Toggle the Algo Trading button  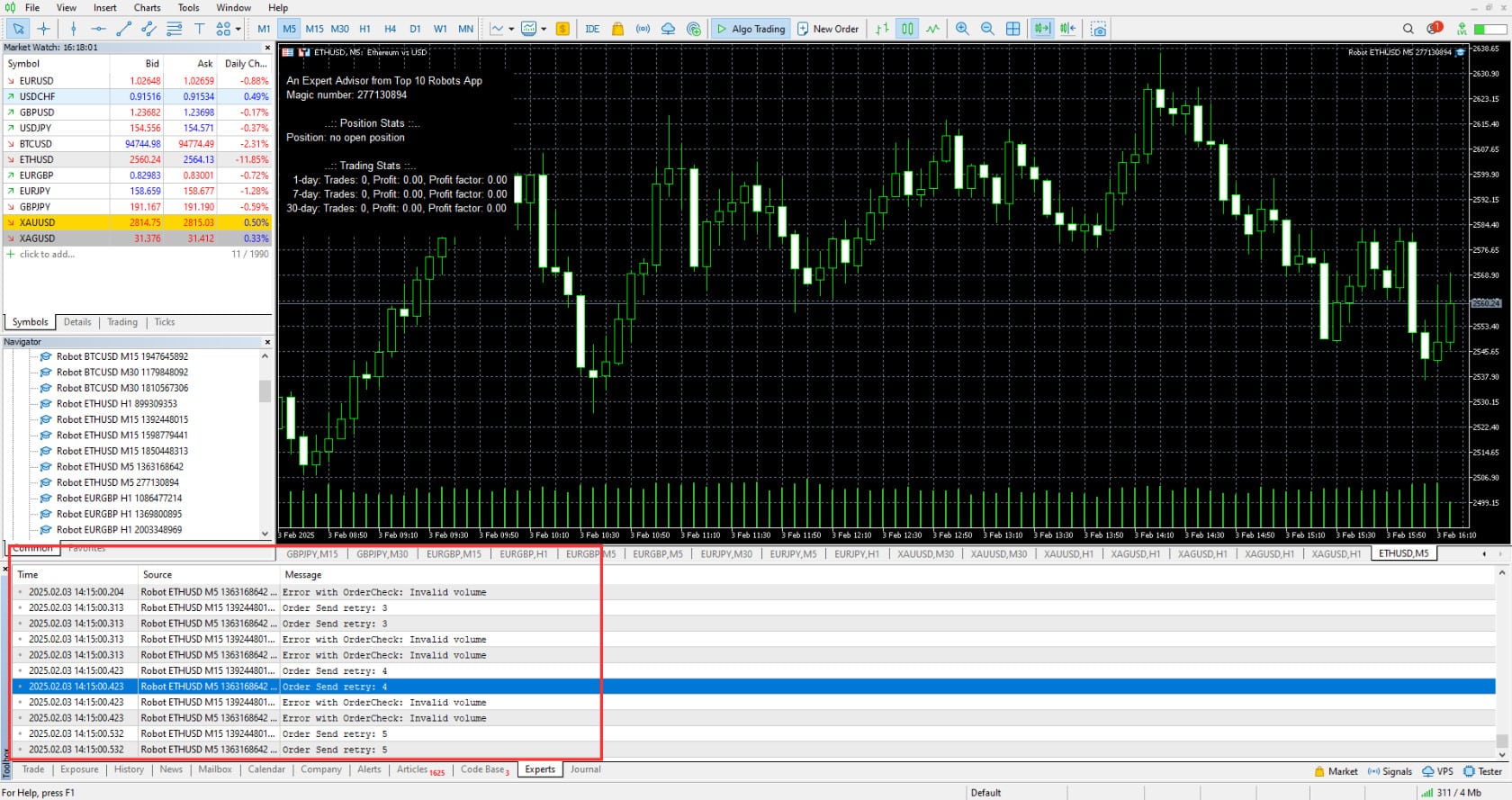click(751, 29)
